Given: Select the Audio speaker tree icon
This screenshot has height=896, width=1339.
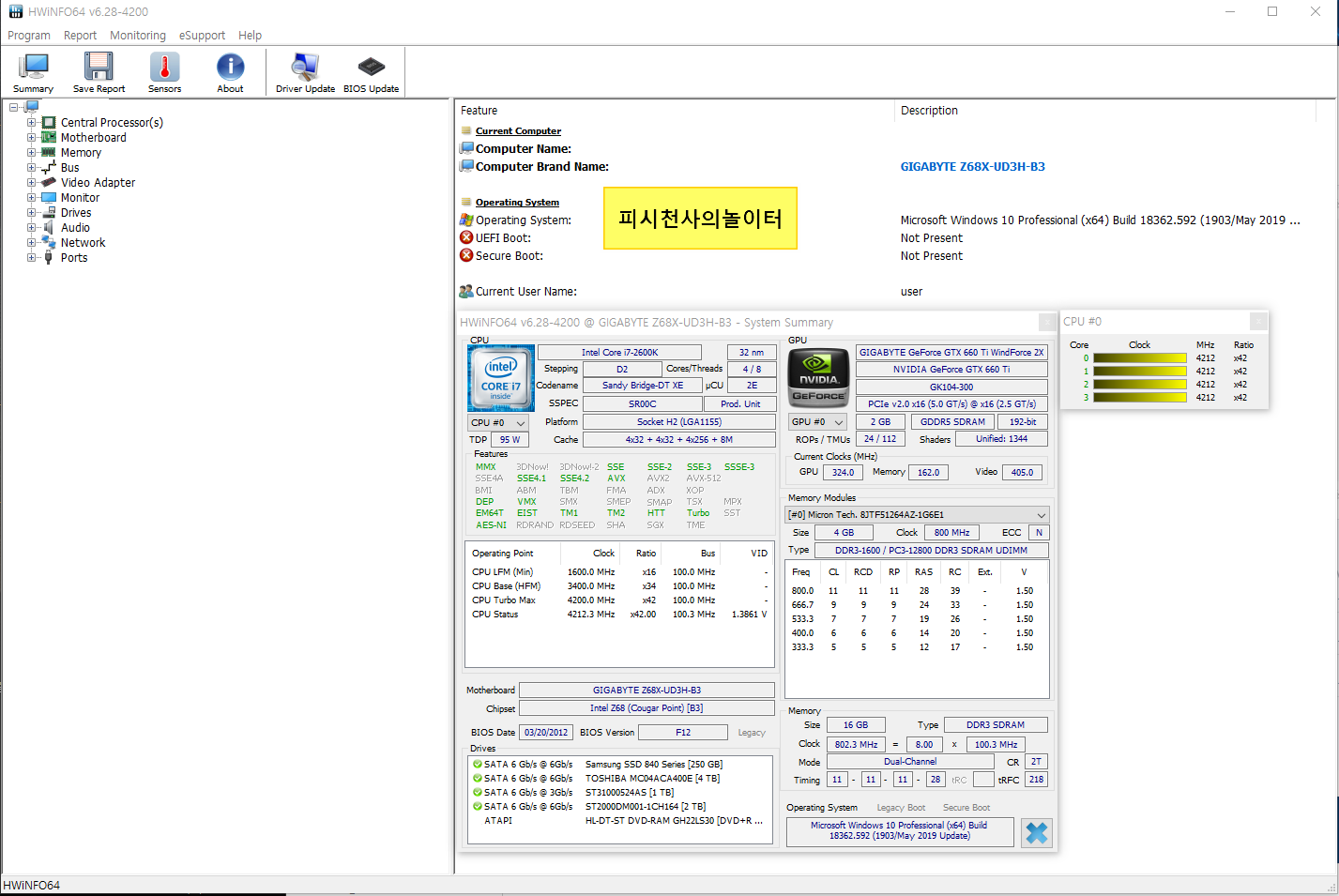Looking at the screenshot, I should (x=49, y=228).
